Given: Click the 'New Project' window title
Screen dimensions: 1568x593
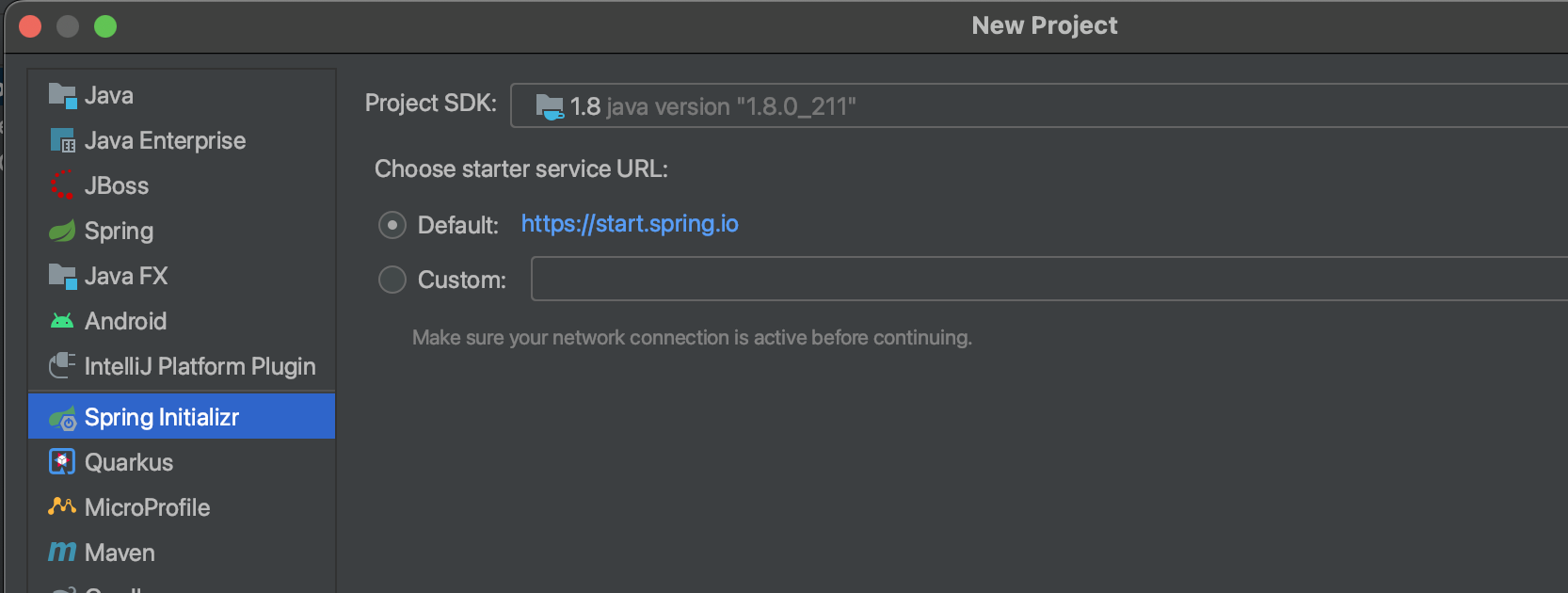Looking at the screenshot, I should [1045, 25].
